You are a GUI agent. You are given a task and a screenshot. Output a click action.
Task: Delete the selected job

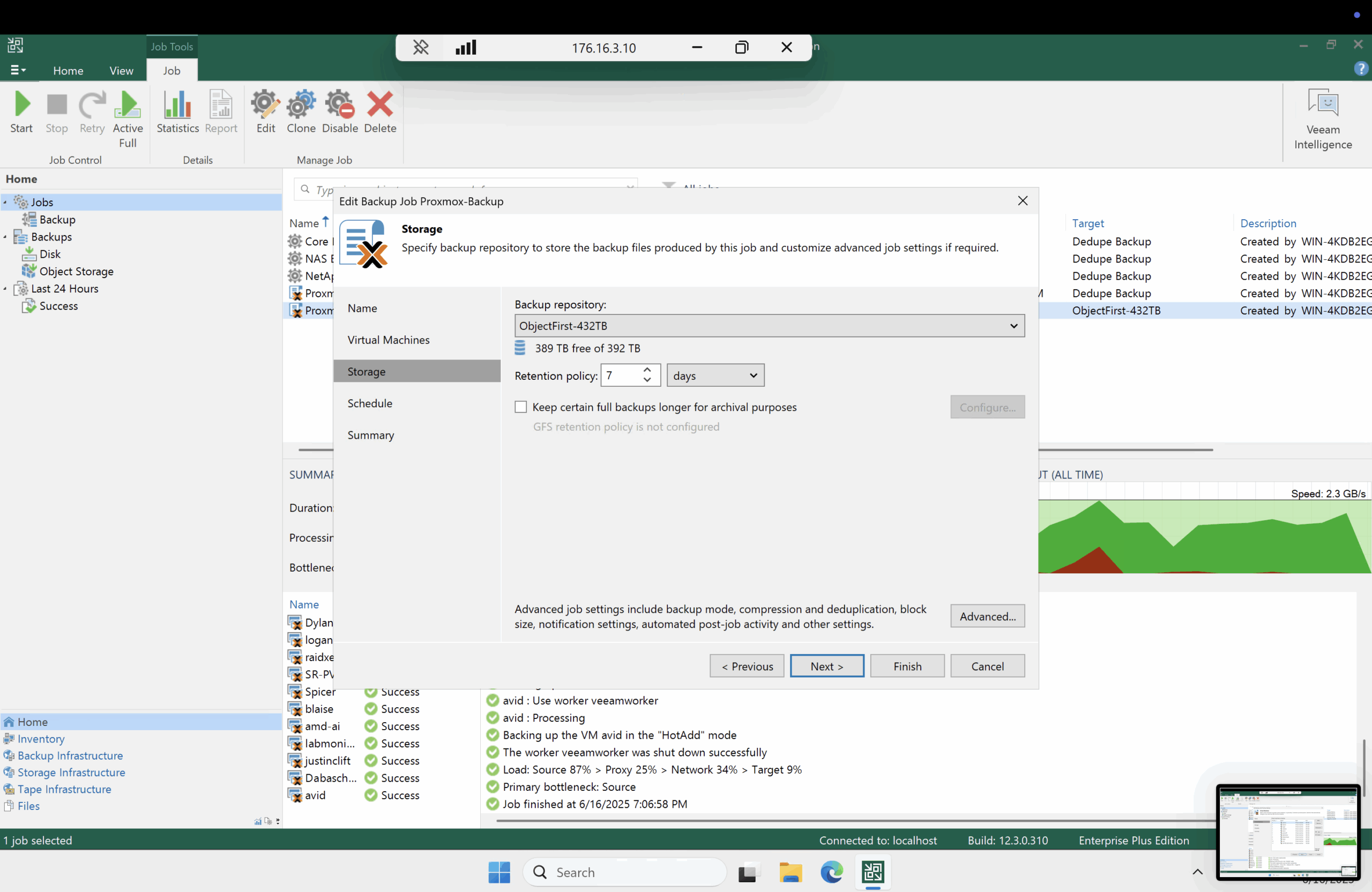pyautogui.click(x=380, y=113)
